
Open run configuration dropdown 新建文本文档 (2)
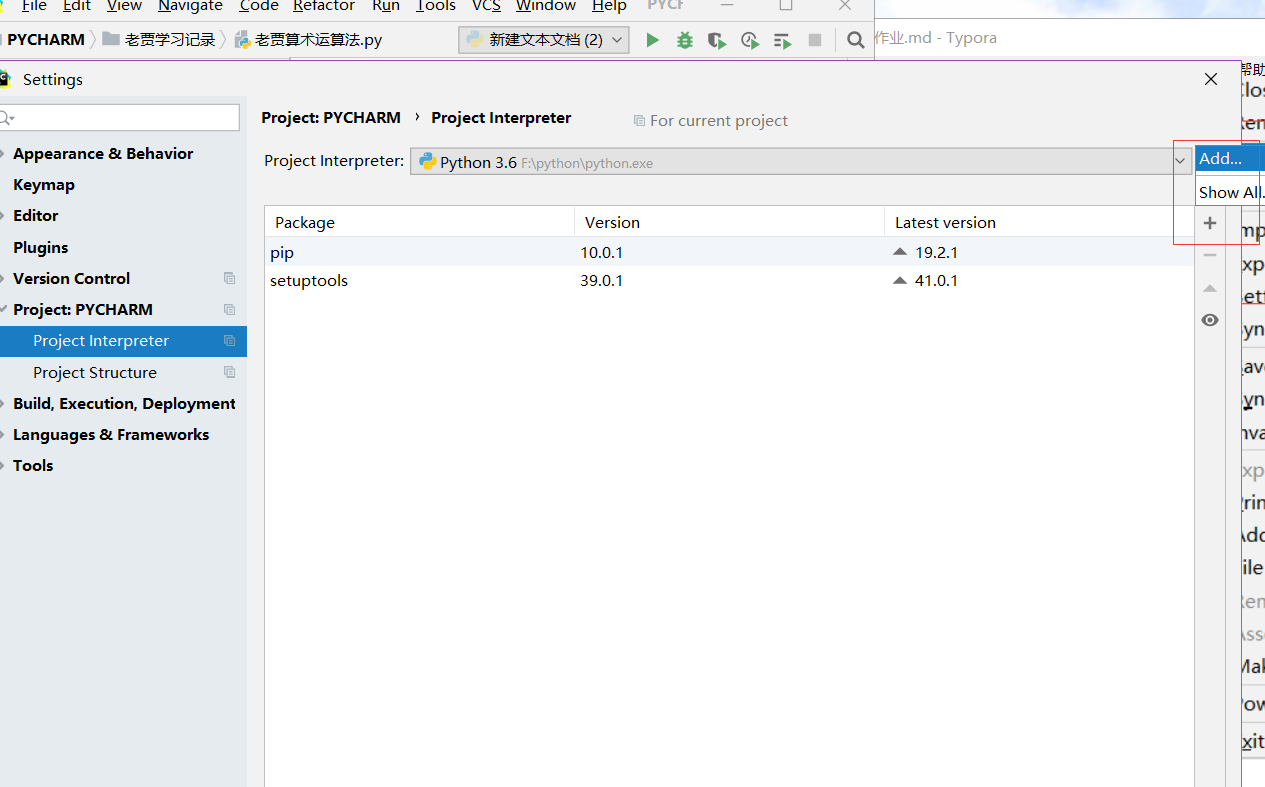pos(544,40)
